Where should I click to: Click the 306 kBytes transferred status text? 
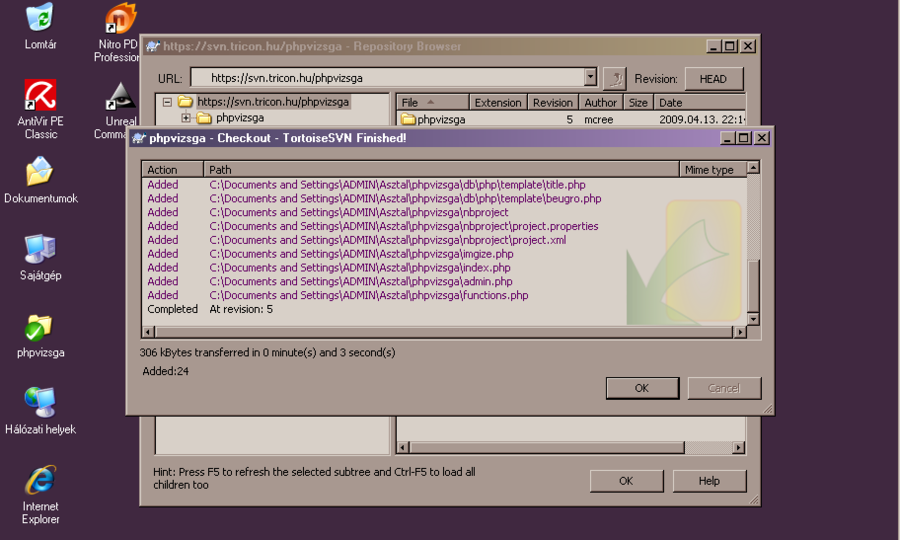267,352
